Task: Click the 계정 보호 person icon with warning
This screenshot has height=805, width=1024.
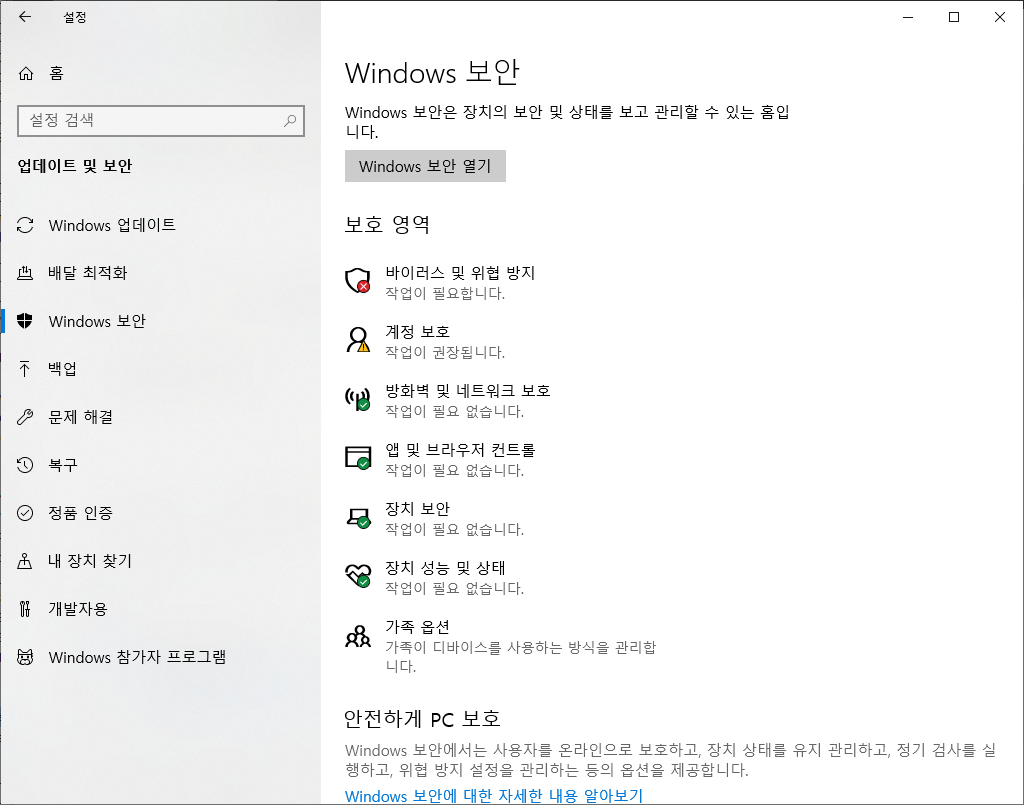Action: 357,339
